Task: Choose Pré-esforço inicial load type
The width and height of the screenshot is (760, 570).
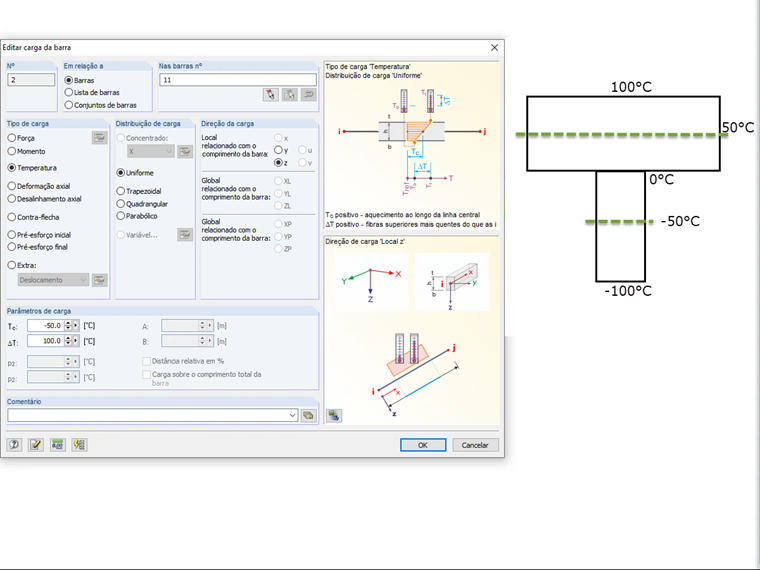Action: pyautogui.click(x=12, y=235)
